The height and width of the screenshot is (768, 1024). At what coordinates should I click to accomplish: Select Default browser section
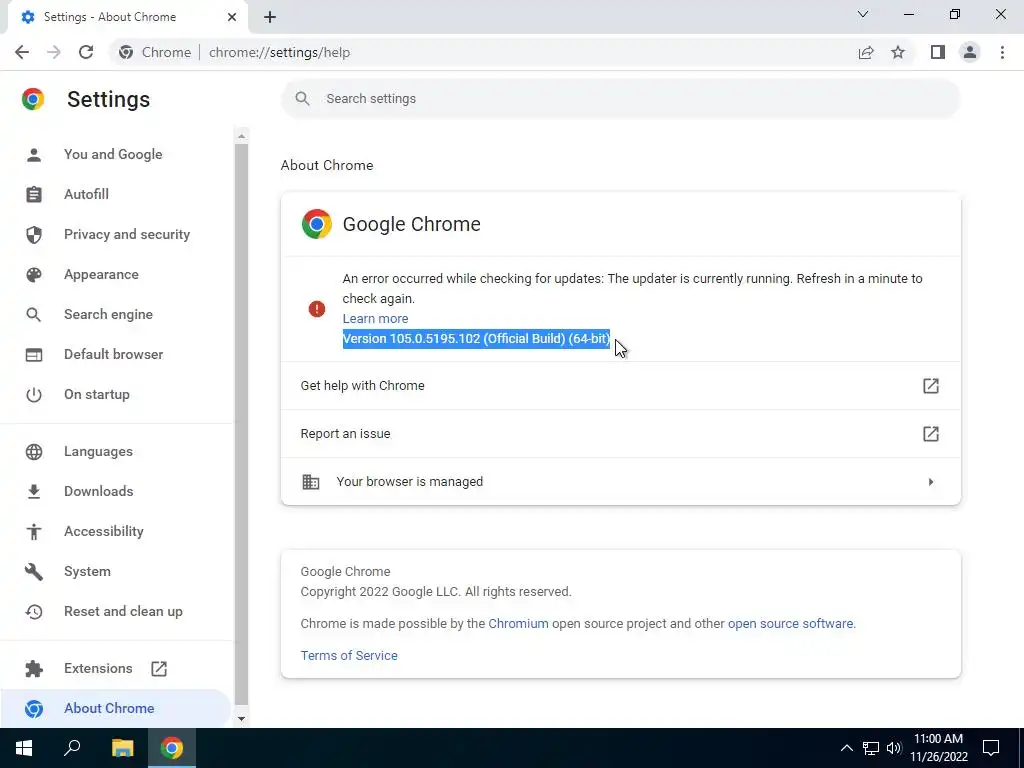pyautogui.click(x=114, y=354)
